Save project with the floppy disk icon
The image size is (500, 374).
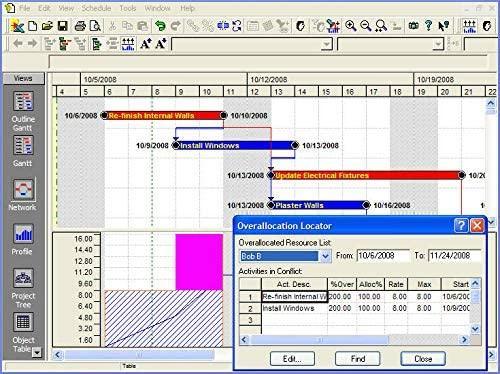pos(63,26)
